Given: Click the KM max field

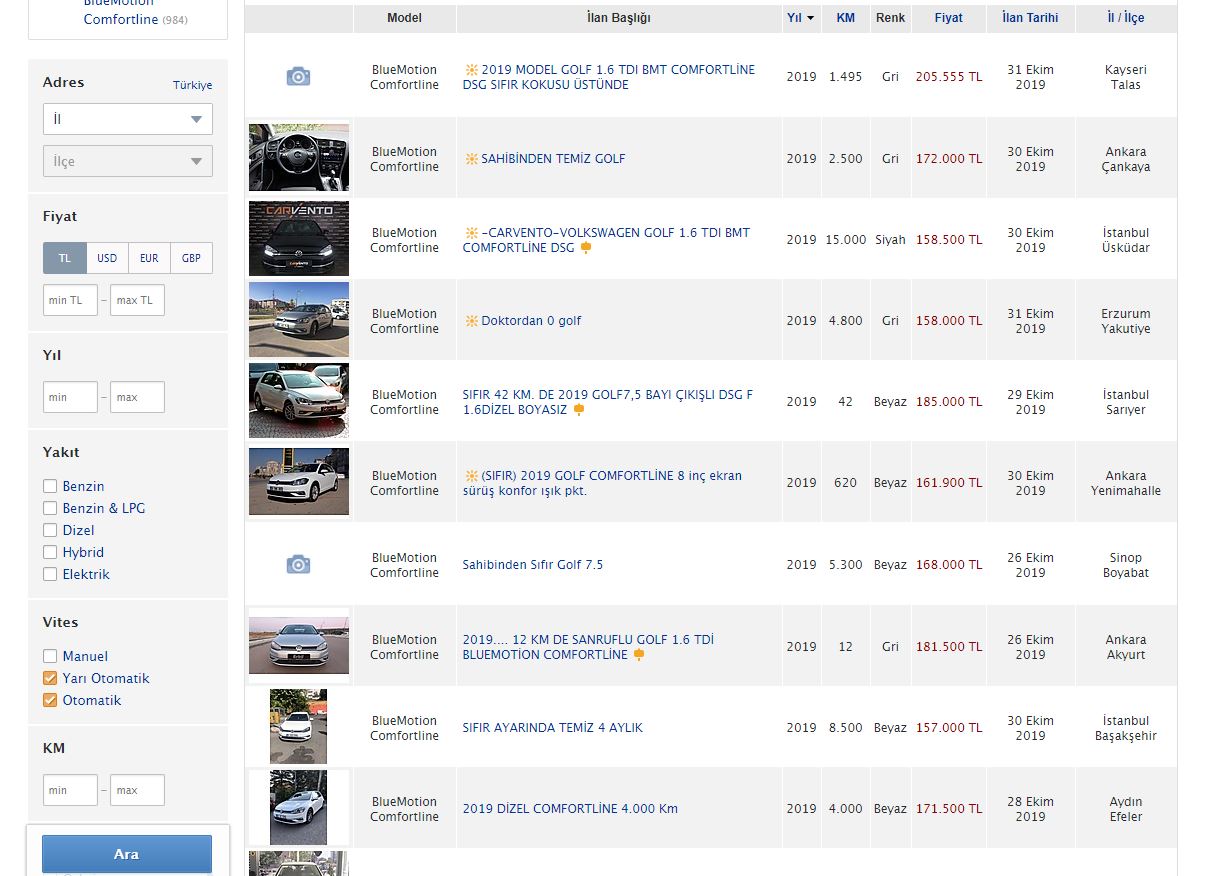Looking at the screenshot, I should 137,790.
